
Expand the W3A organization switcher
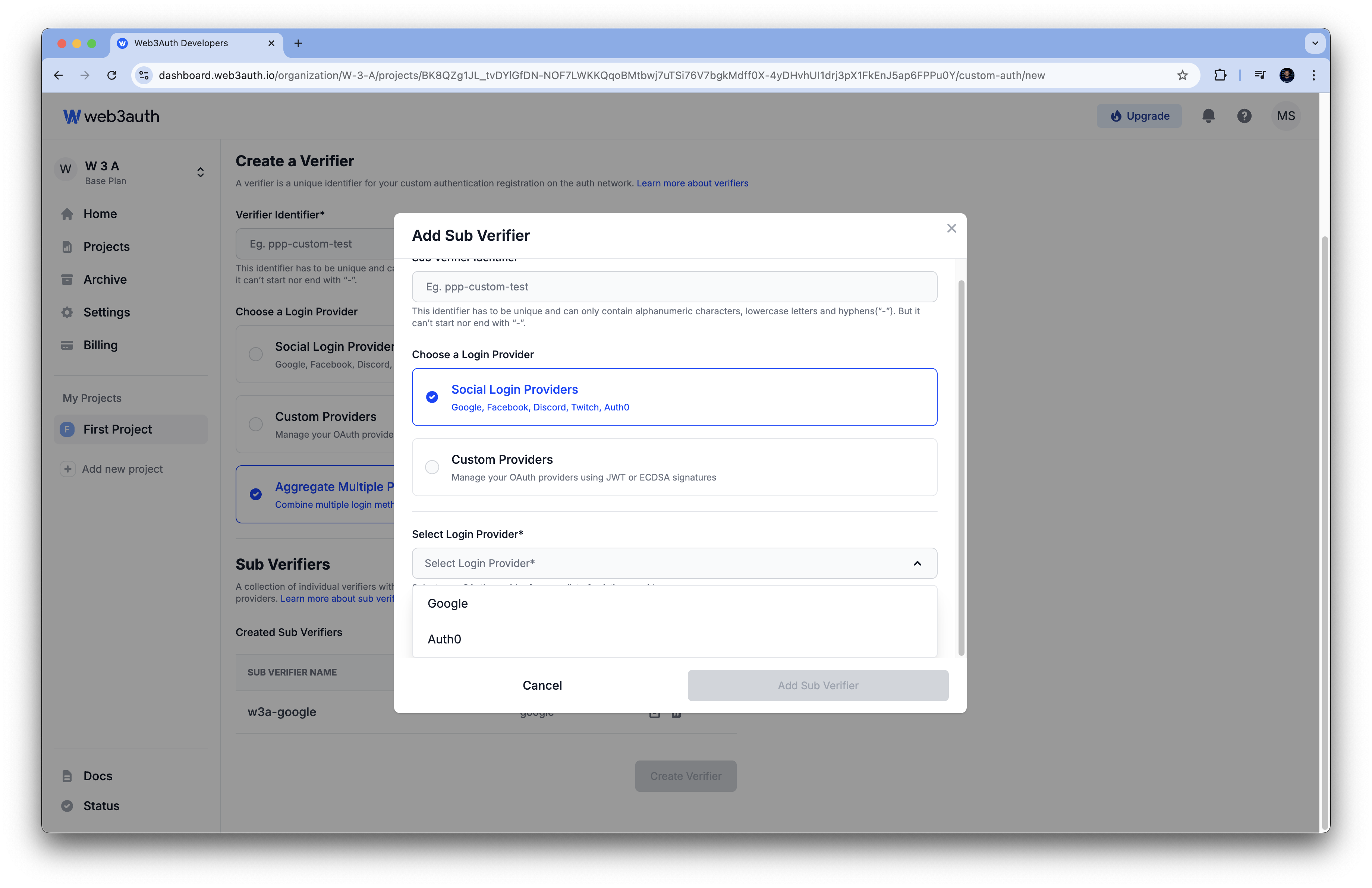click(200, 172)
